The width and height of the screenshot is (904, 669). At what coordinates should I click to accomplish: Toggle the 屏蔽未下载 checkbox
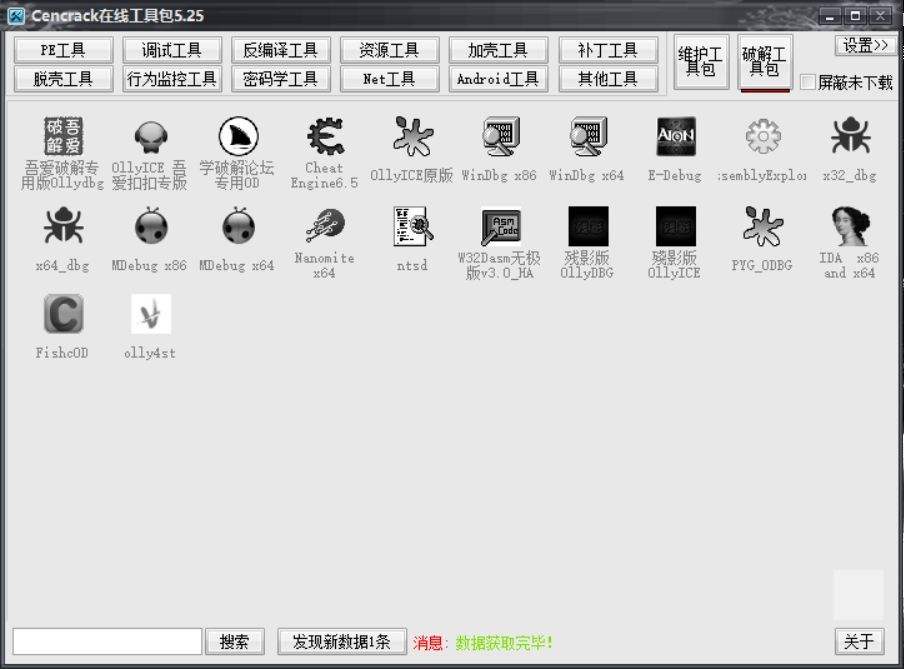pos(808,83)
